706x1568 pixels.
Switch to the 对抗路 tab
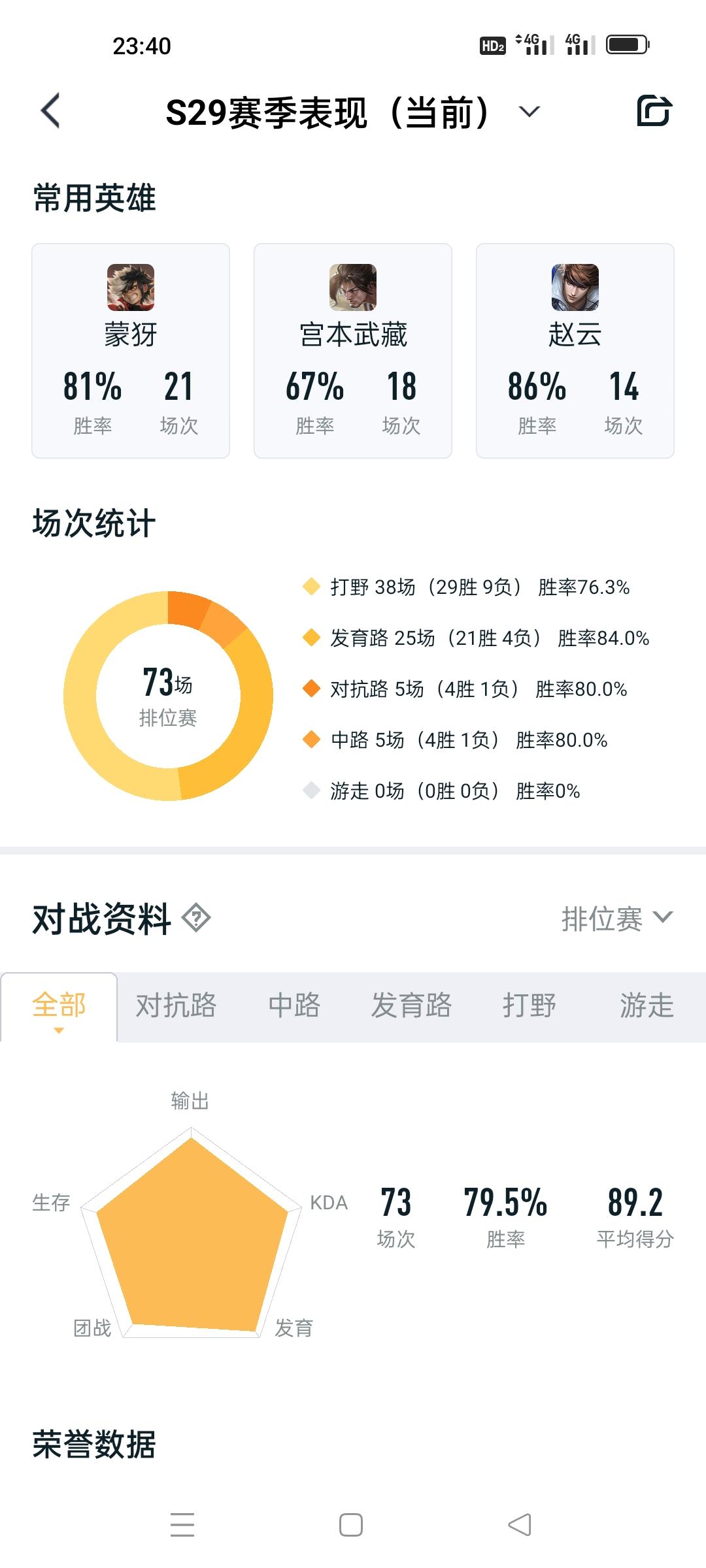[176, 1005]
